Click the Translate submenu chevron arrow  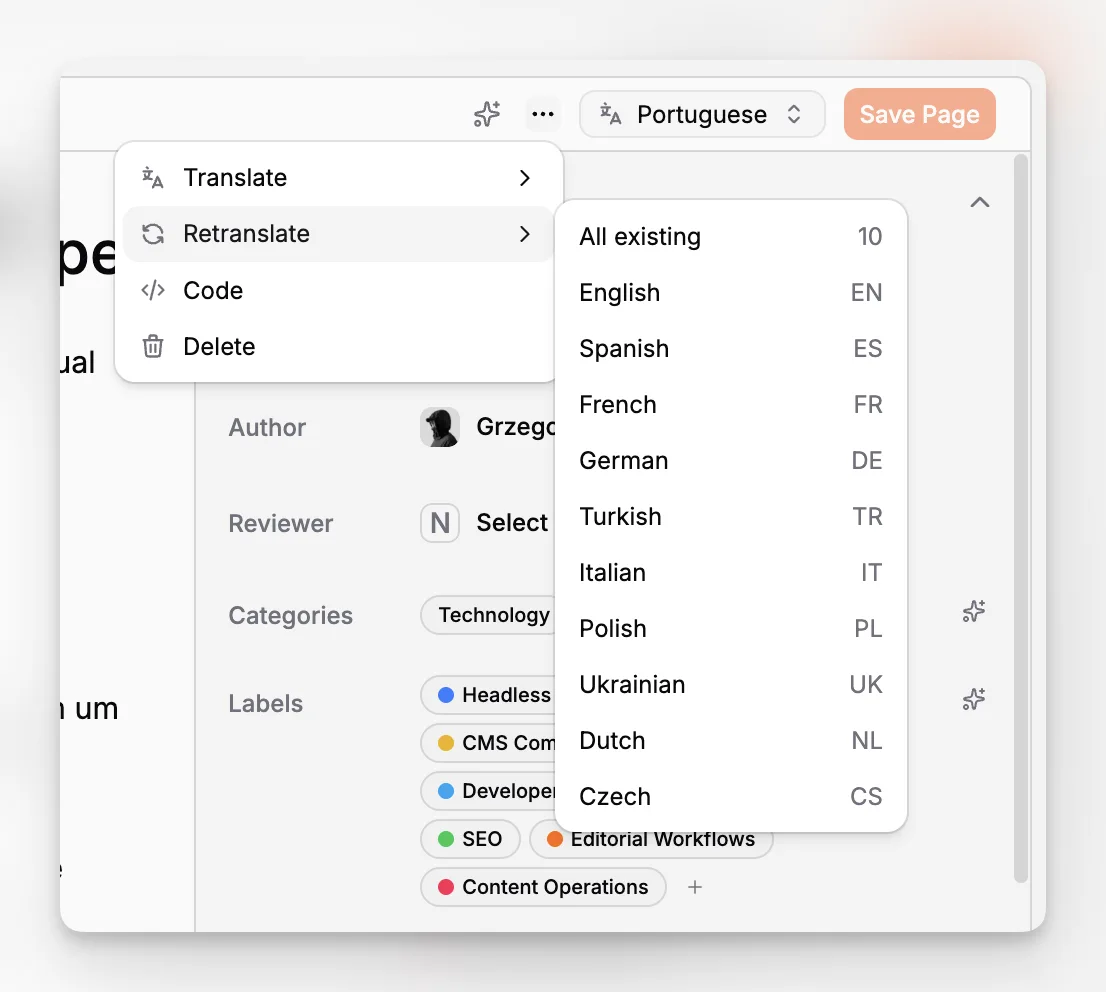(x=524, y=178)
